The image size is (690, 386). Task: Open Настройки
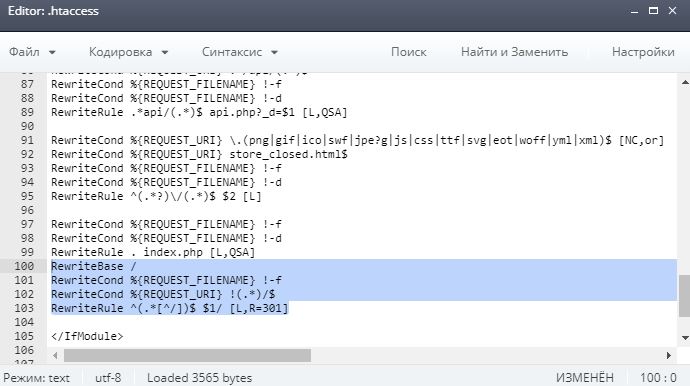coord(643,52)
